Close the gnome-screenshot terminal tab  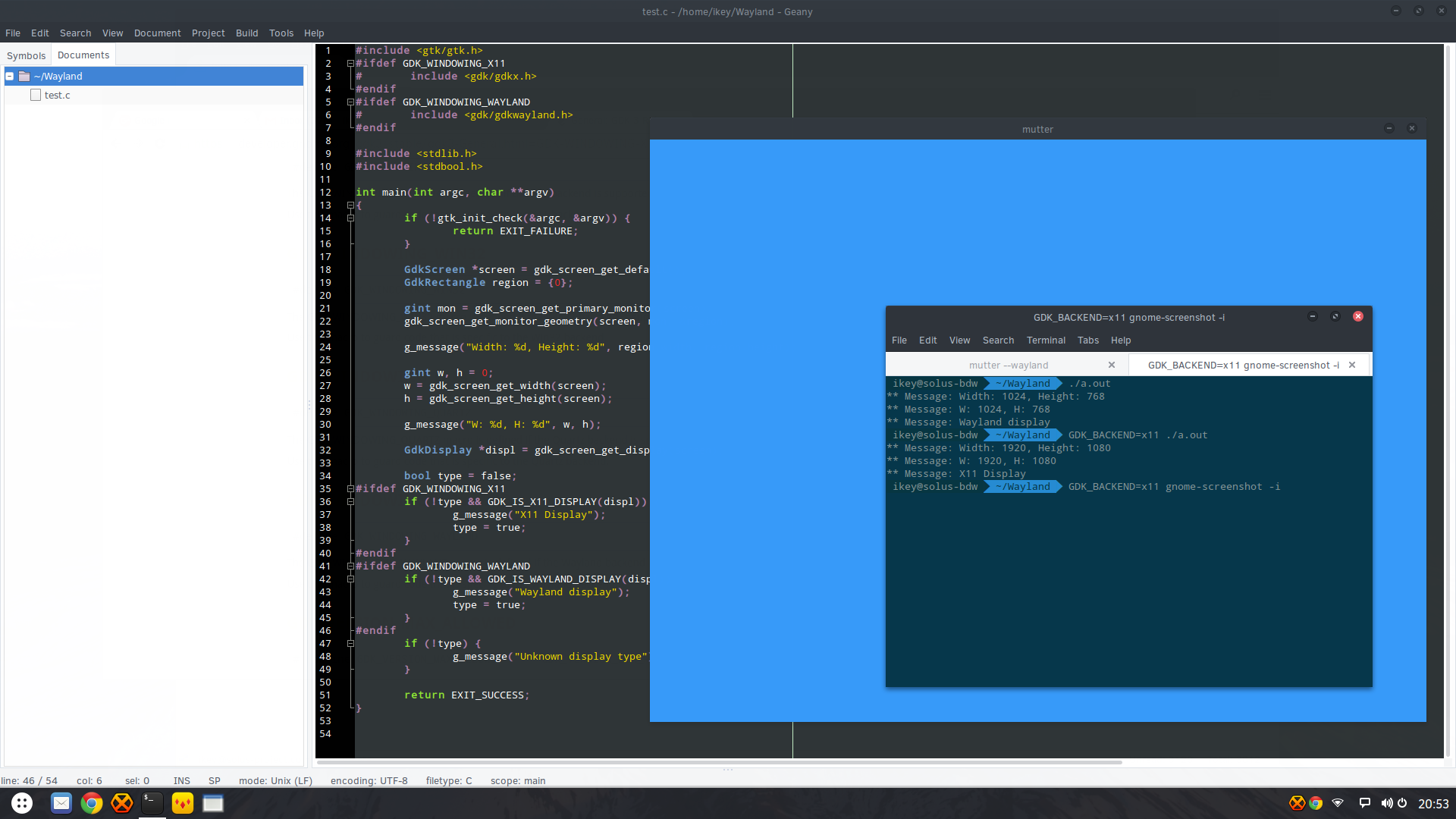click(x=1352, y=366)
